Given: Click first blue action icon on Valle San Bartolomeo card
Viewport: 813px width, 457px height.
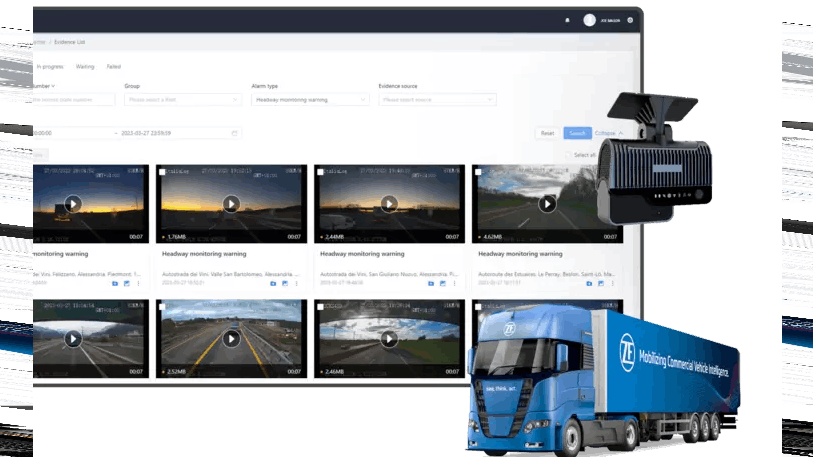Looking at the screenshot, I should coord(273,284).
